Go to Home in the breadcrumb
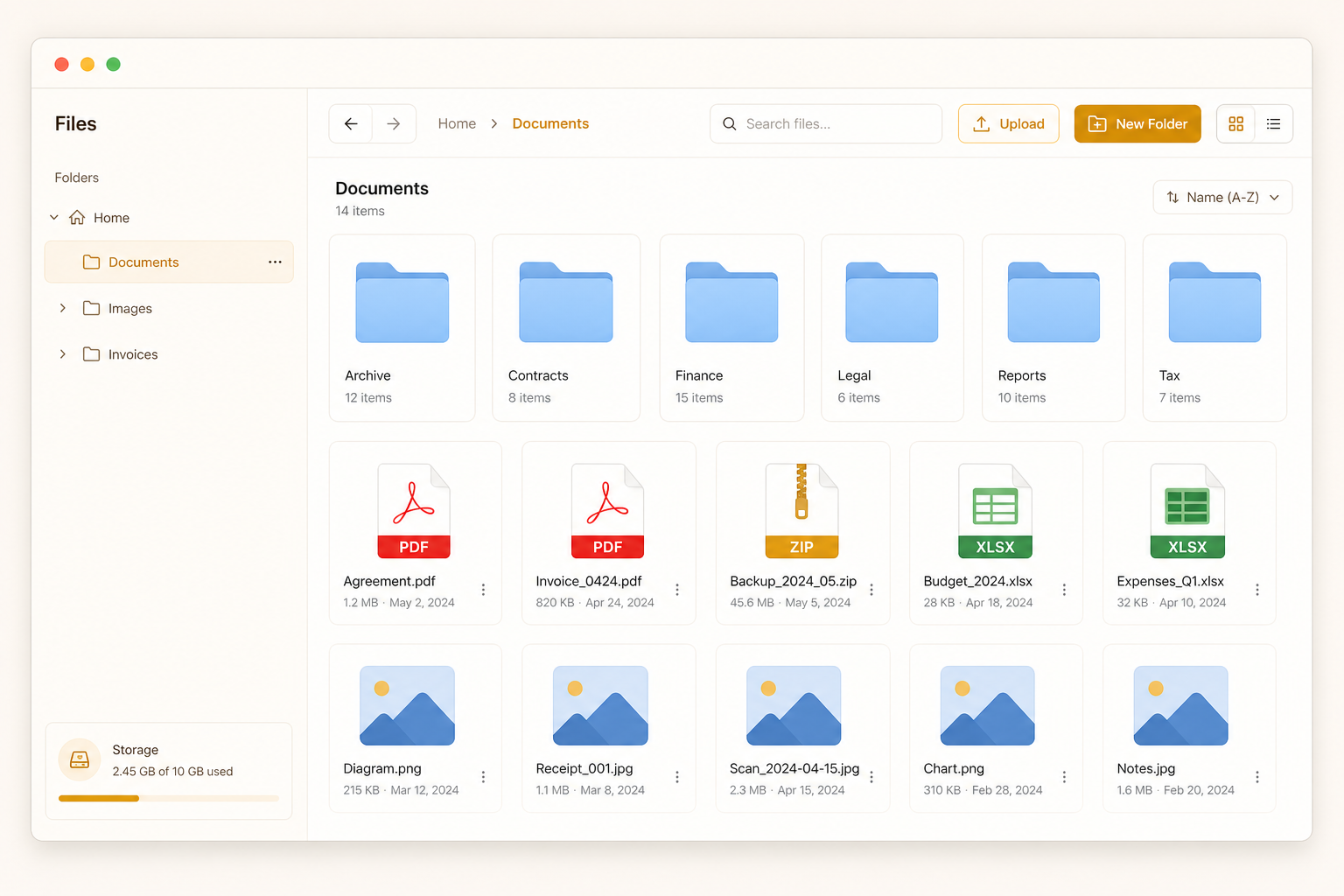 pyautogui.click(x=457, y=124)
